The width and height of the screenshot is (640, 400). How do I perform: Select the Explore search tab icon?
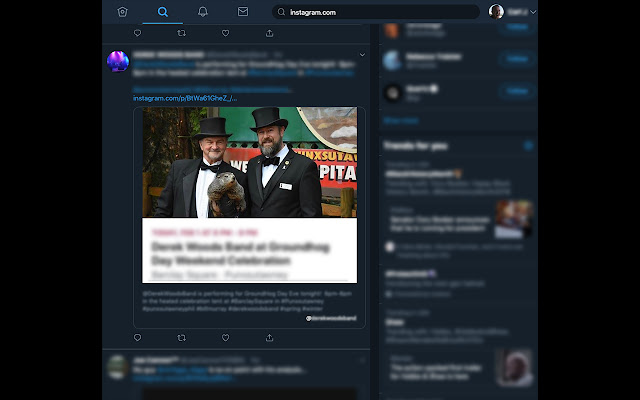click(x=162, y=12)
